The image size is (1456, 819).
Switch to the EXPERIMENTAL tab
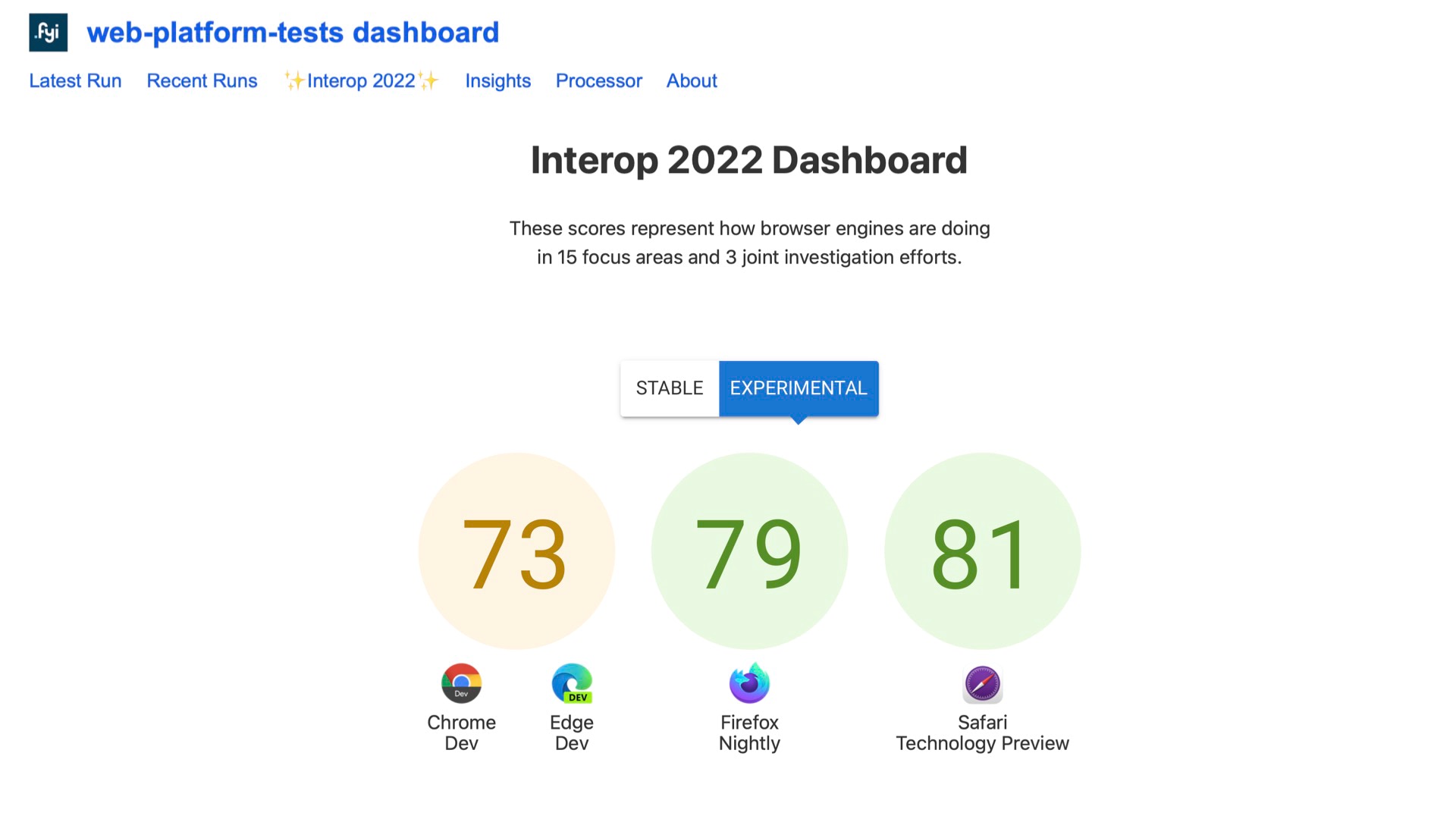(x=797, y=388)
